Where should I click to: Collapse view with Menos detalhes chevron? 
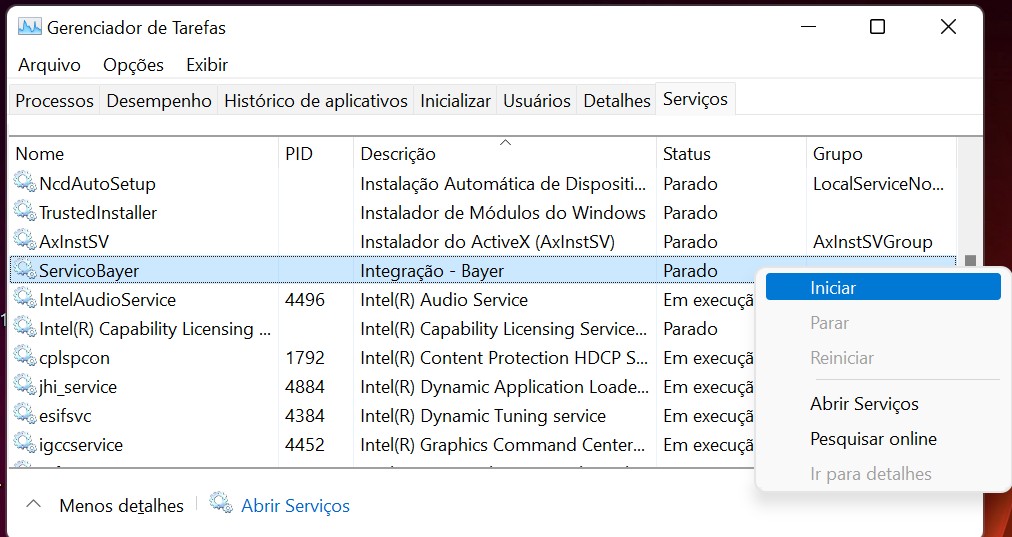34,504
